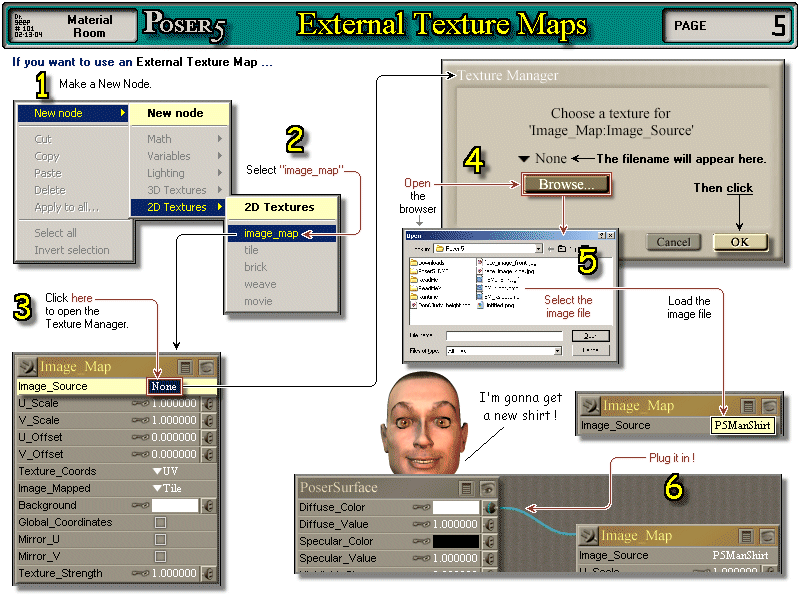
Task: Toggle PoserSurface preview eye icon
Action: tap(488, 488)
